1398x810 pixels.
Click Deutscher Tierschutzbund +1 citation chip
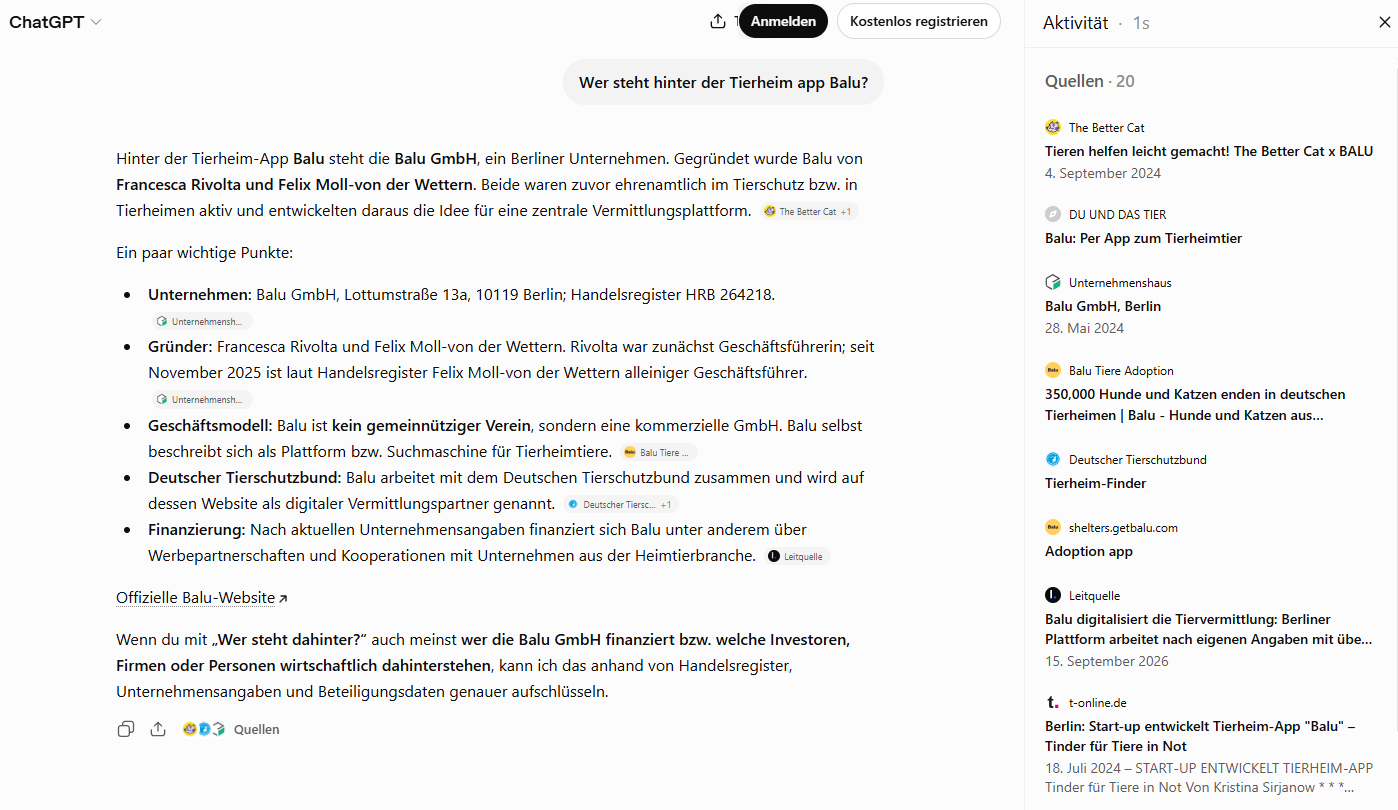(620, 504)
